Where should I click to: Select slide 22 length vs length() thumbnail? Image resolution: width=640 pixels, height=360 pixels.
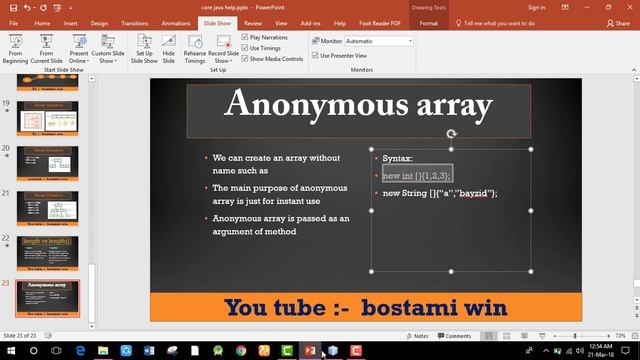[x=47, y=253]
